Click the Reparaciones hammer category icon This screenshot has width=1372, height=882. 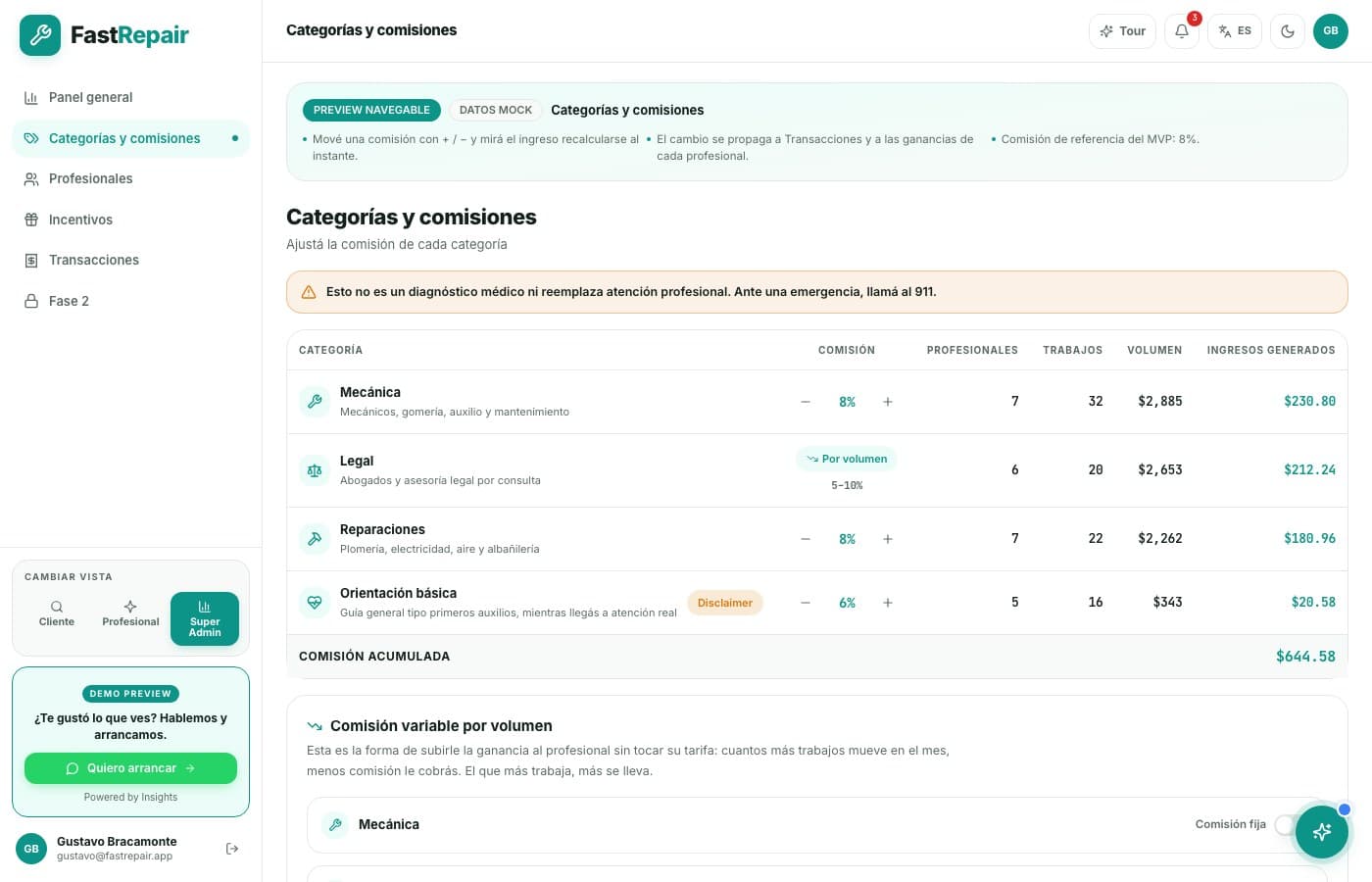click(315, 539)
